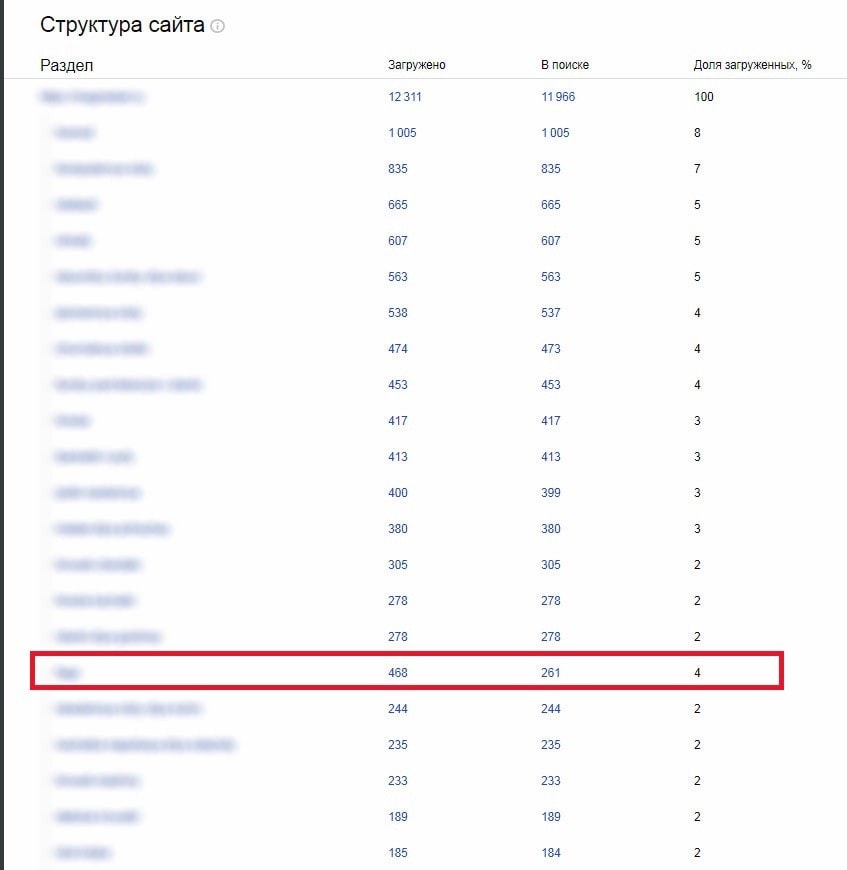Open the 399 link under В поиске
Image resolution: width=847 pixels, height=870 pixels.
pos(551,493)
